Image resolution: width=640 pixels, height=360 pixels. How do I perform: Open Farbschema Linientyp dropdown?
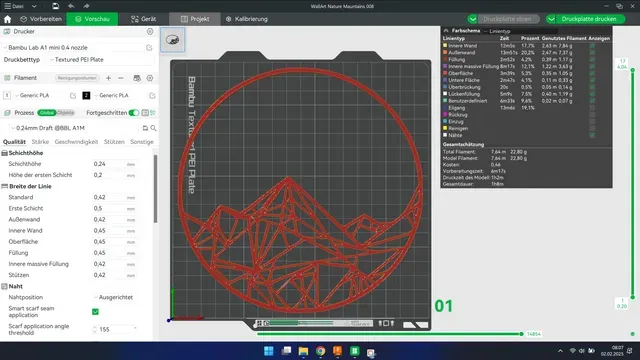(x=519, y=31)
